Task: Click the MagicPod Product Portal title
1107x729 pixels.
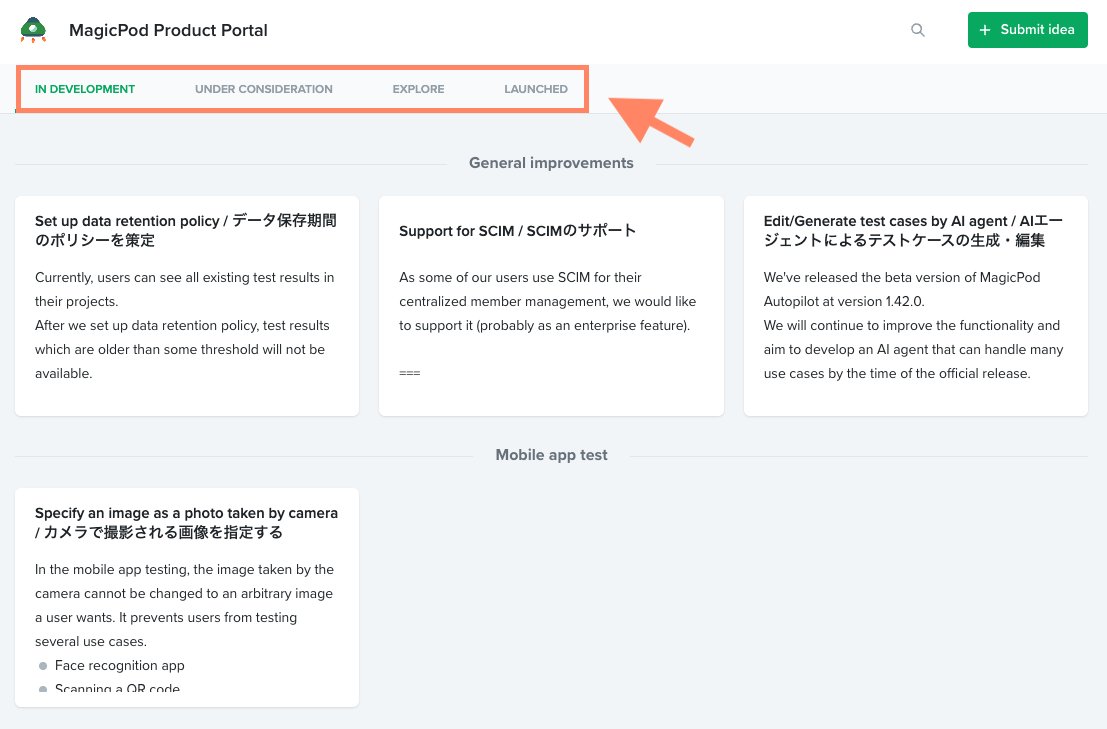Action: coord(167,30)
